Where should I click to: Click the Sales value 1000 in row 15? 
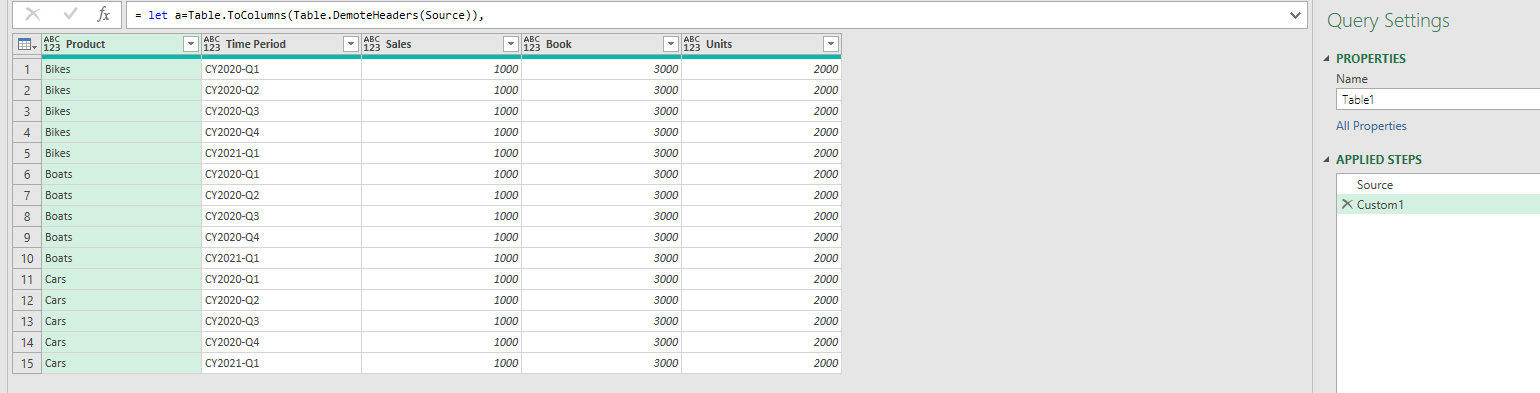(x=441, y=363)
